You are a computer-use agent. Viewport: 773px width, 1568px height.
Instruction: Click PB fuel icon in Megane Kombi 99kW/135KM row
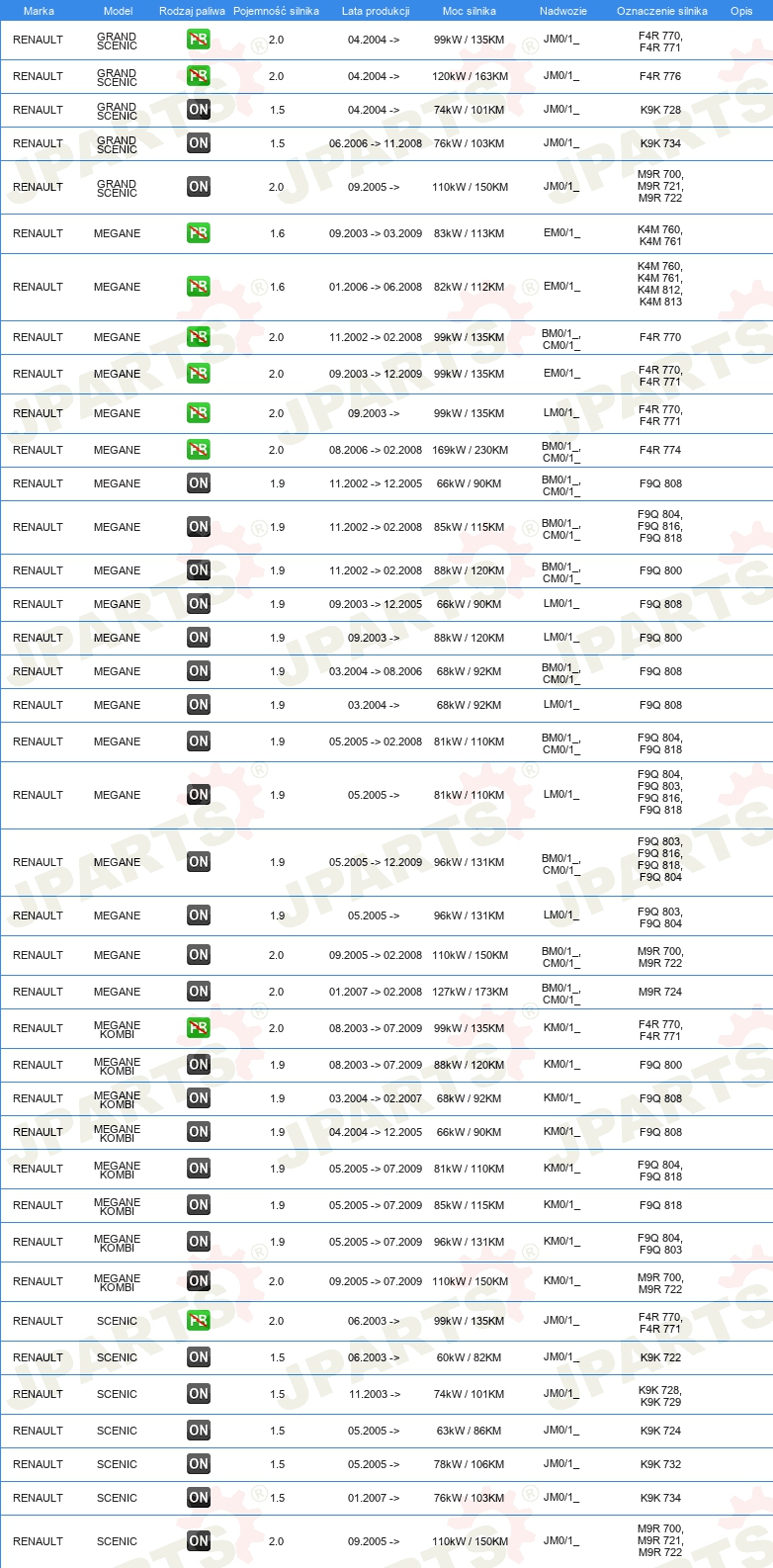tap(198, 1028)
